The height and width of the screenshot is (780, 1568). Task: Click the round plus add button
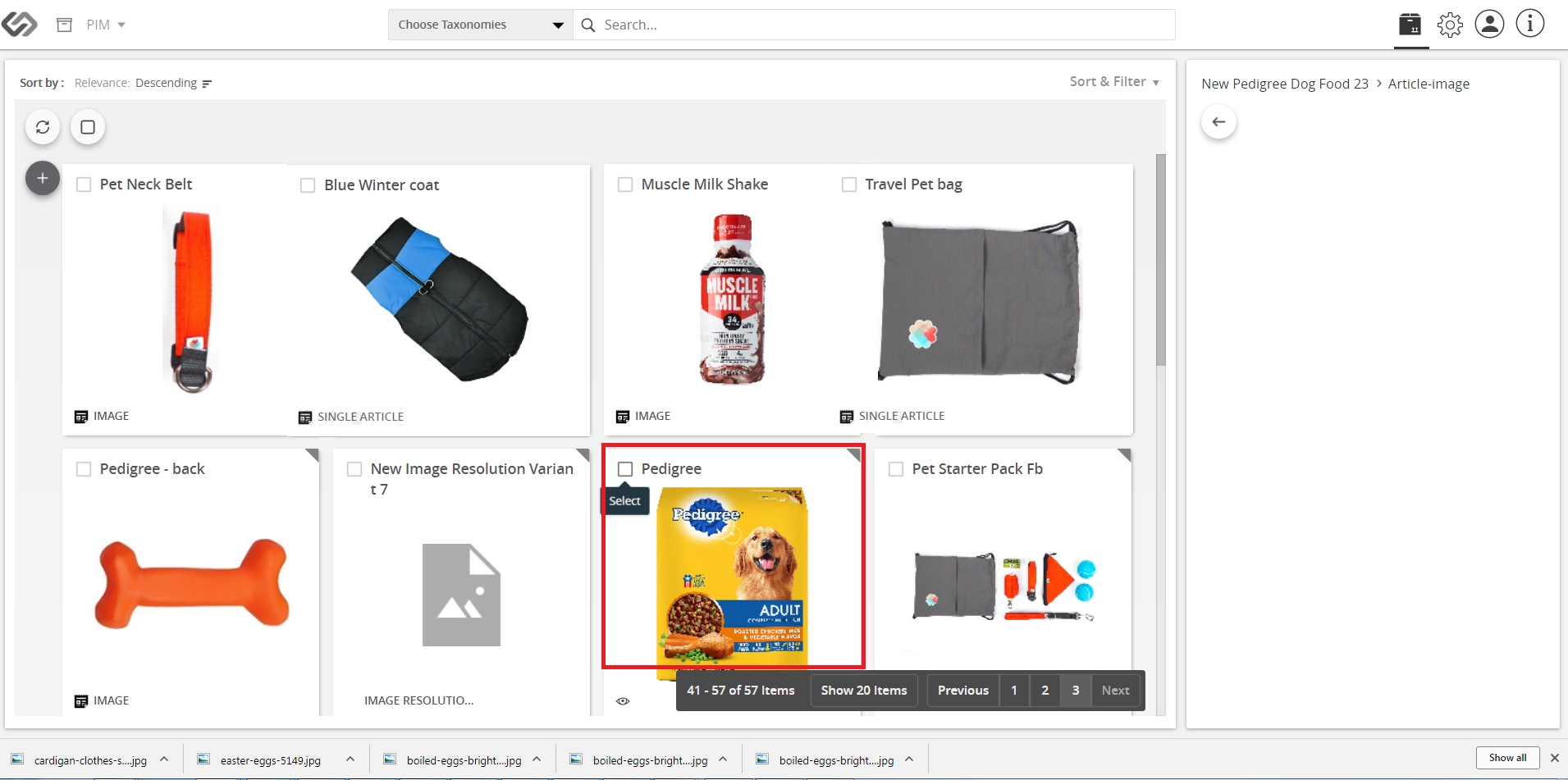point(43,178)
